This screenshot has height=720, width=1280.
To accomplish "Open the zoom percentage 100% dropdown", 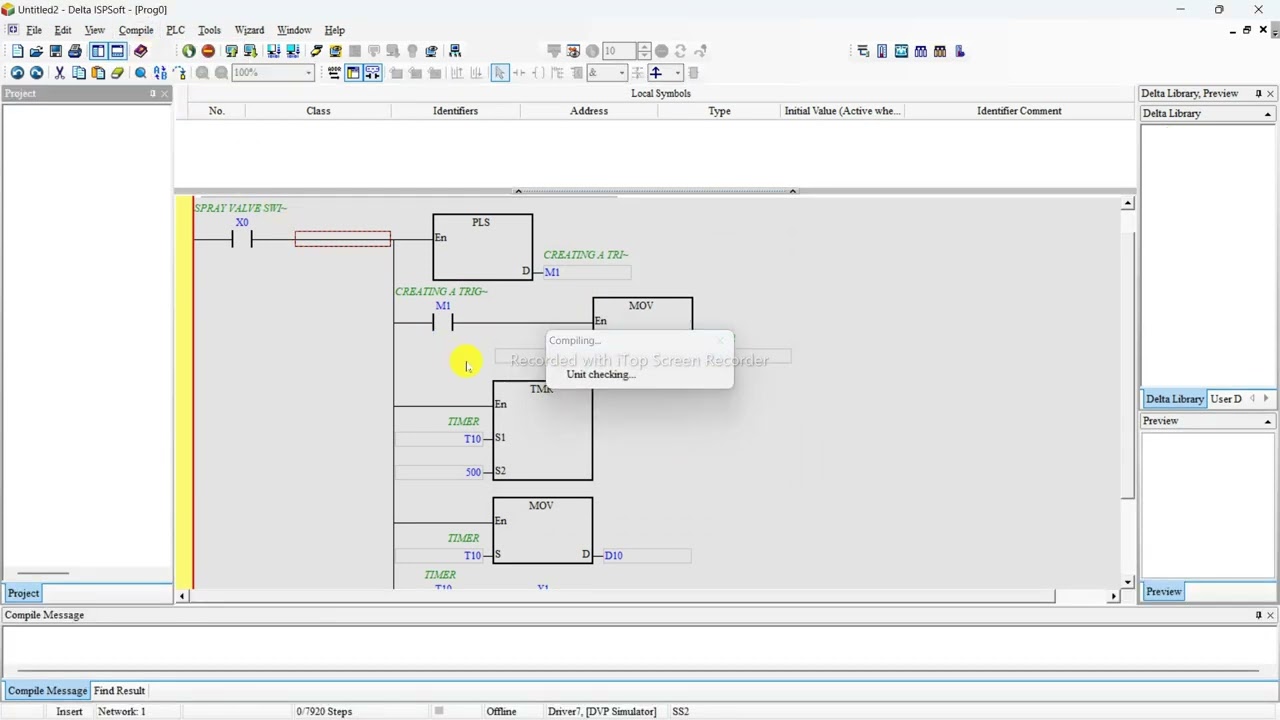I will click(x=308, y=73).
